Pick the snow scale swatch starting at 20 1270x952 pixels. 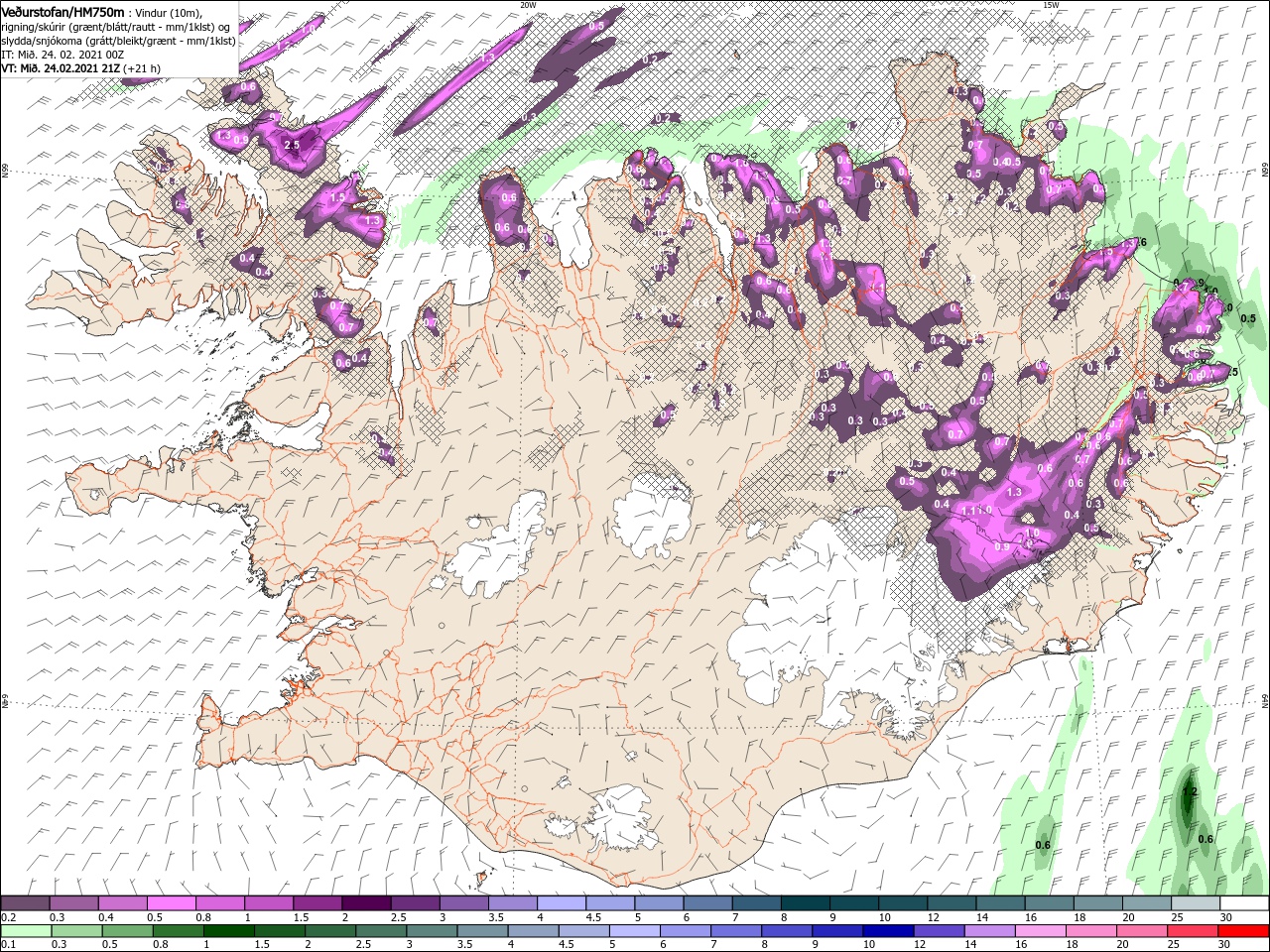pos(1148,903)
